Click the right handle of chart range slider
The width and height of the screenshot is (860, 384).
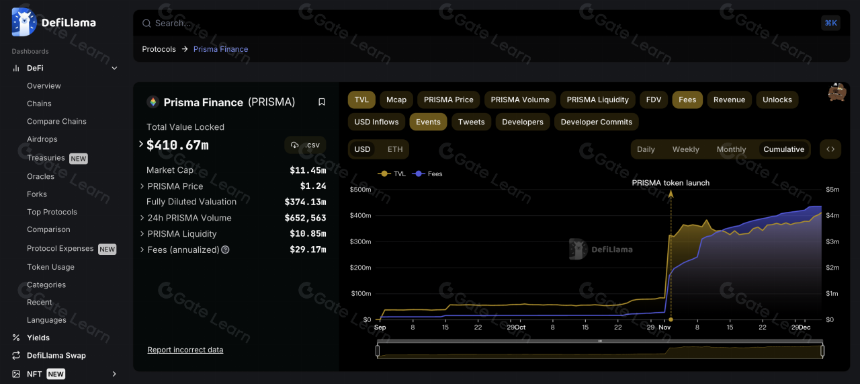coord(822,351)
